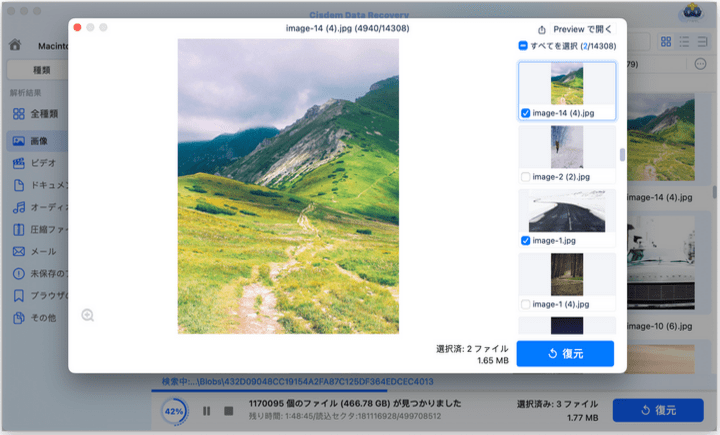The height and width of the screenshot is (435, 720).
Task: Stop the scan with the stop icon
Action: coord(228,410)
